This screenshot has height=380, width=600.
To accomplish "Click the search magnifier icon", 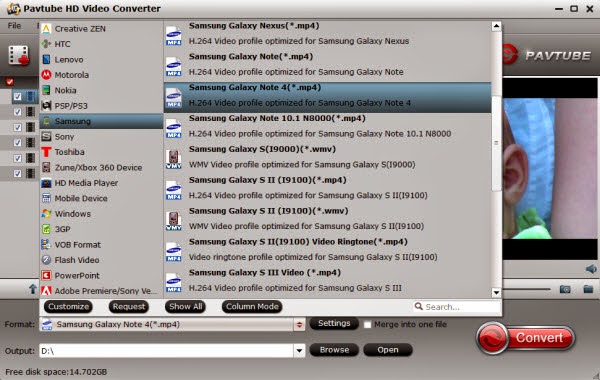I will [419, 307].
